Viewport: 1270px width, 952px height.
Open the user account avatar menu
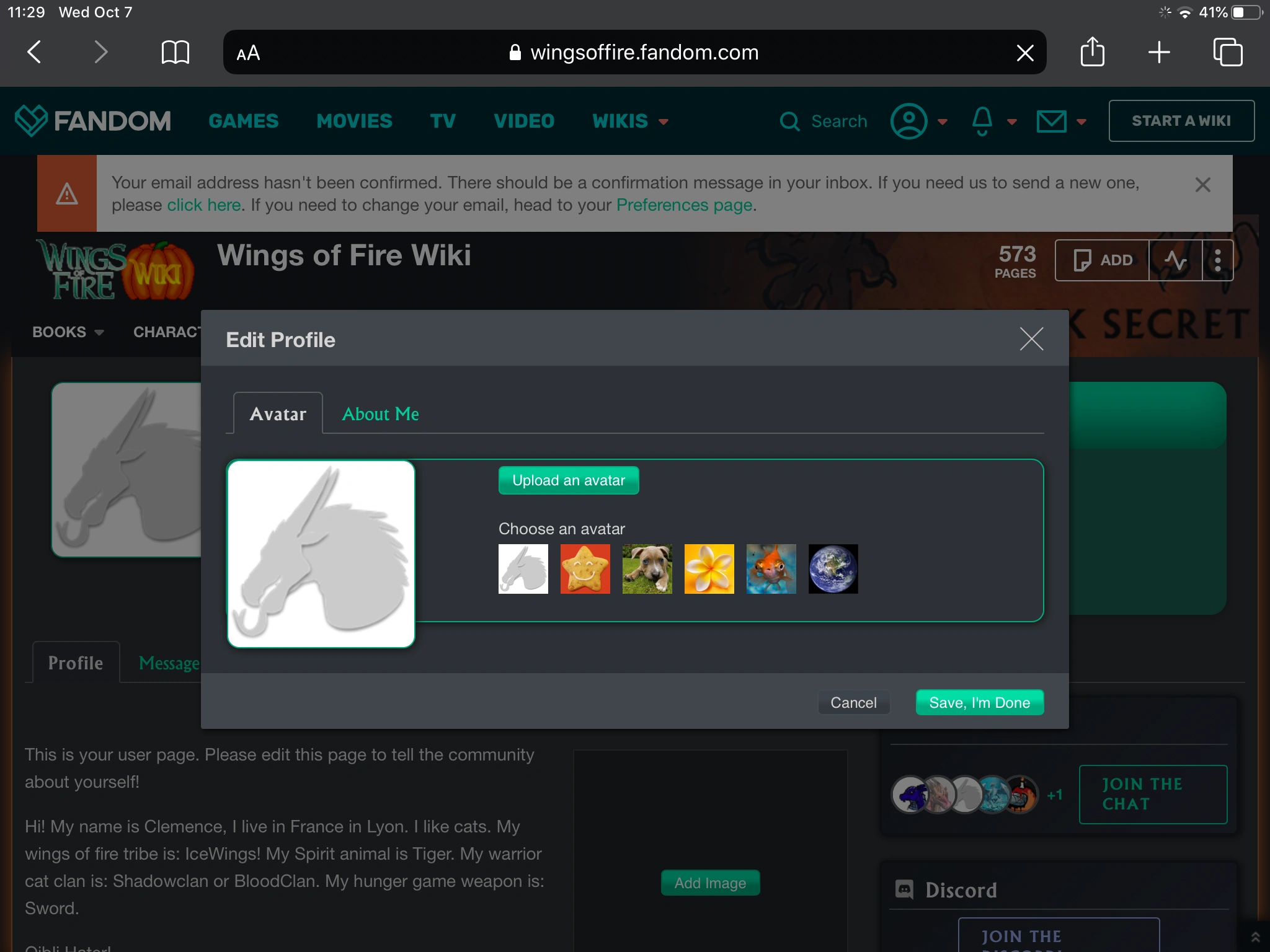tap(909, 121)
